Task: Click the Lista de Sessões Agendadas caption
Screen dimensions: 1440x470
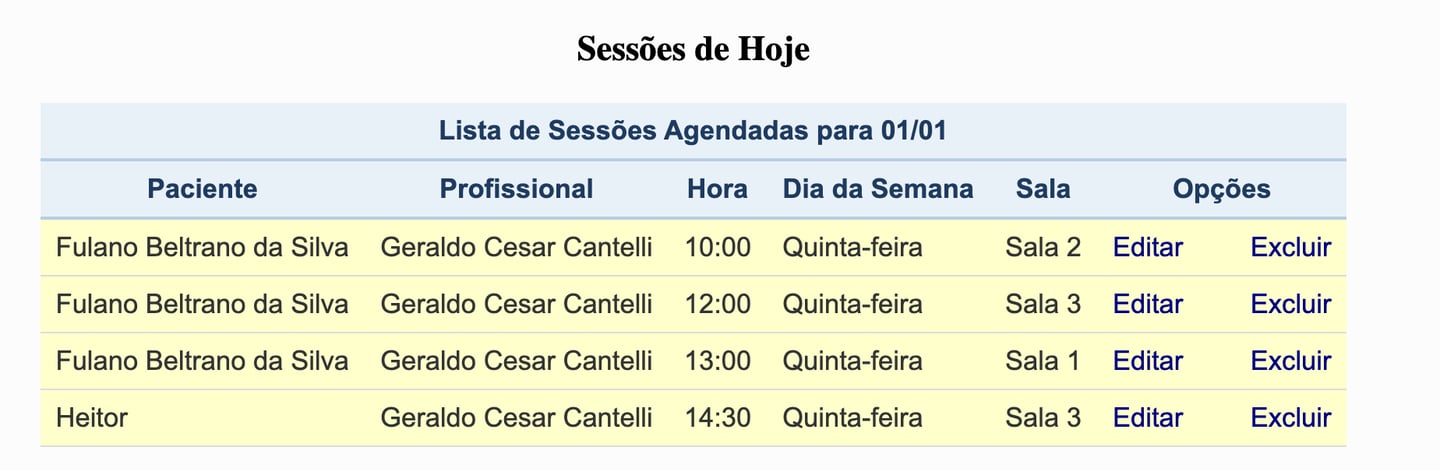Action: tap(692, 131)
